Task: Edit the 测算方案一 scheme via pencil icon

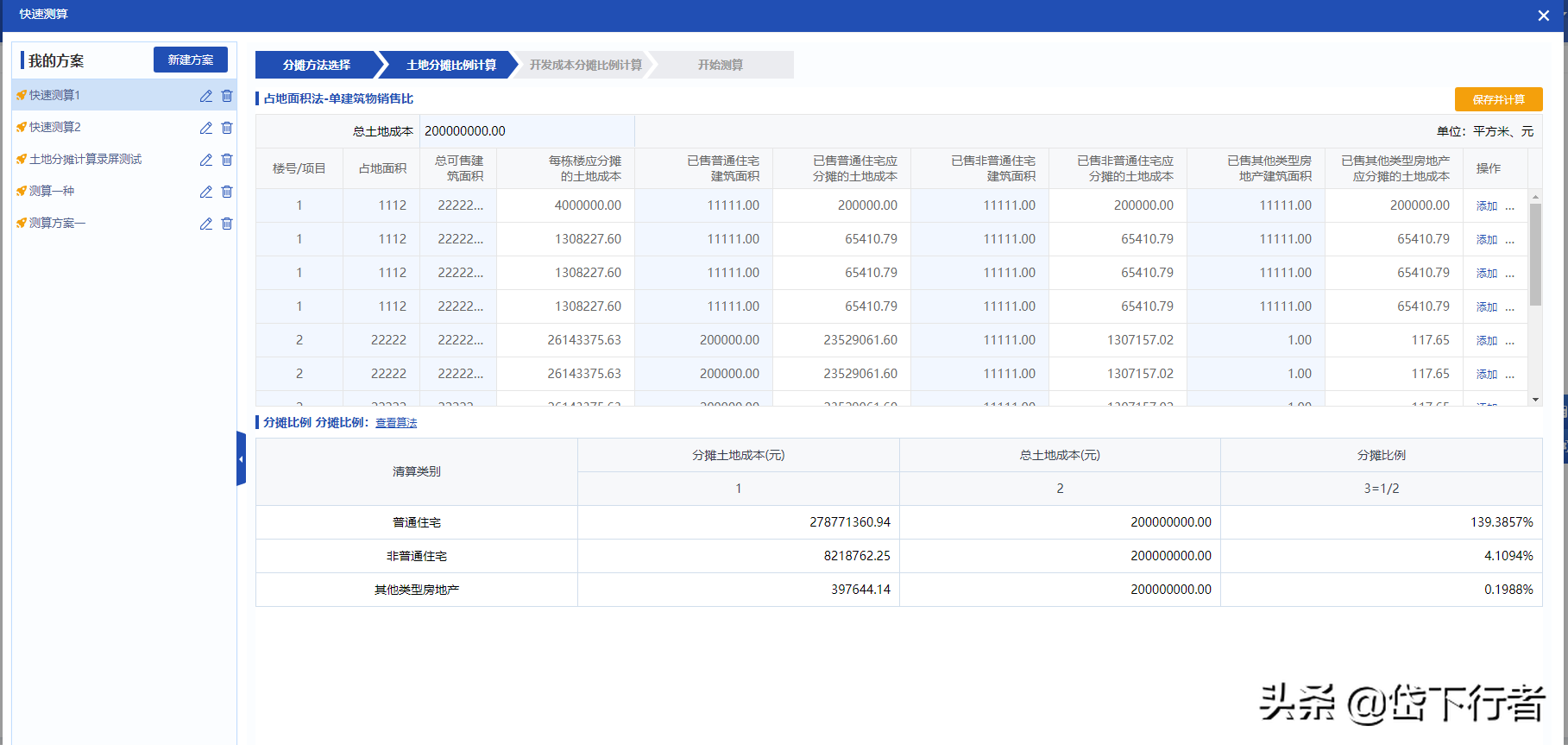Action: click(x=205, y=224)
